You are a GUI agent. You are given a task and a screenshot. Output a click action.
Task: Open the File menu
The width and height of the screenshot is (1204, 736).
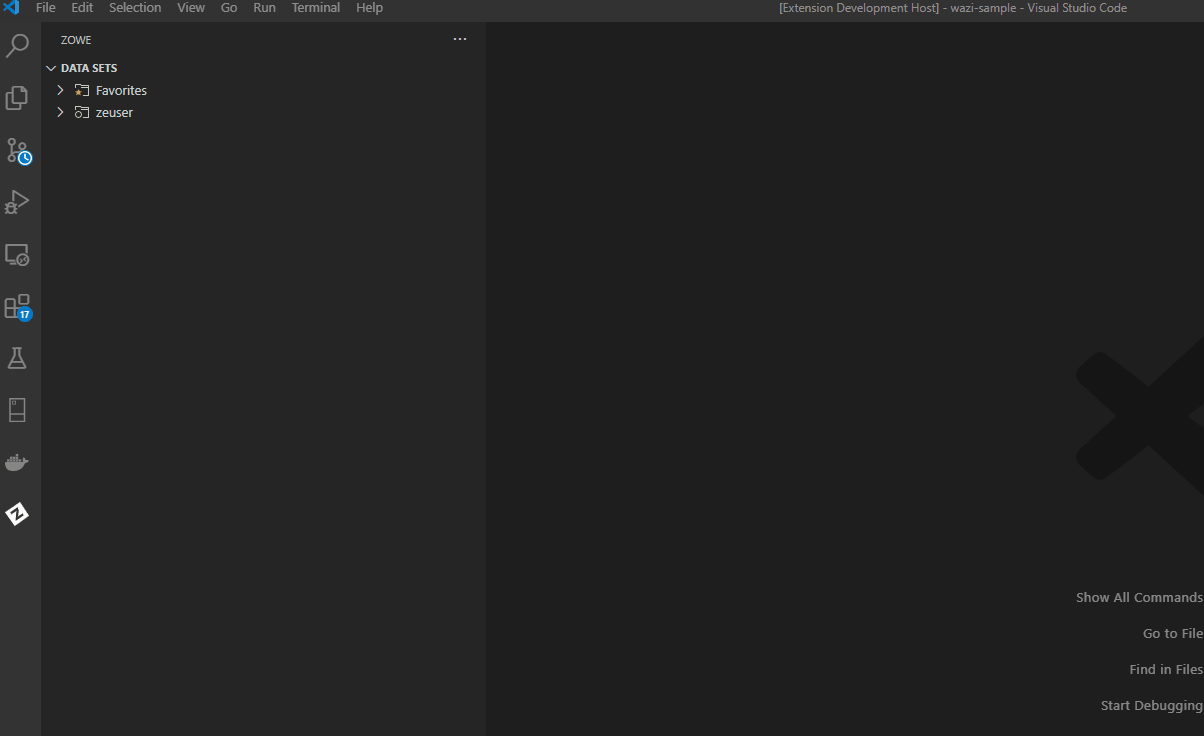click(x=46, y=8)
